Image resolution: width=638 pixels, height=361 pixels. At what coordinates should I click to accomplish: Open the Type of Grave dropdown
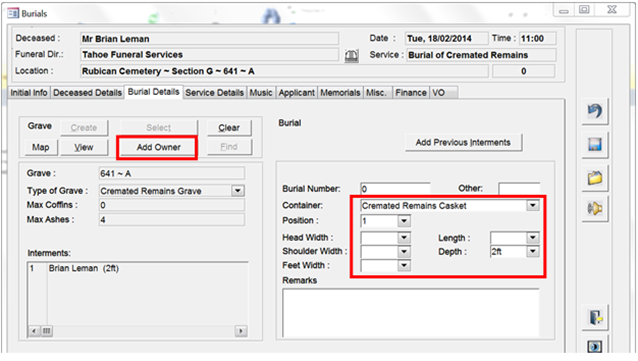click(x=238, y=191)
